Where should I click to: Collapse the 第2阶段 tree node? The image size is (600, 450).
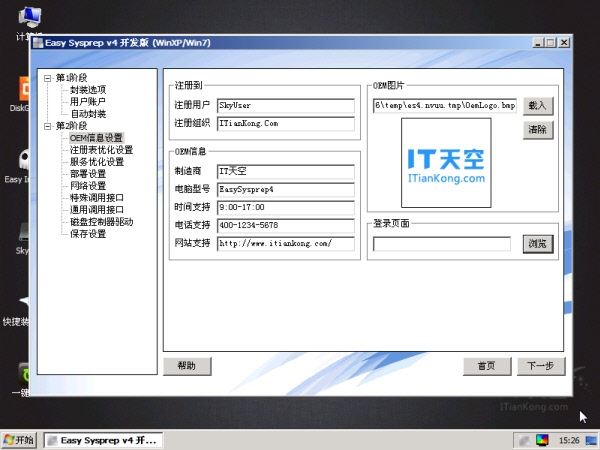tap(47, 126)
